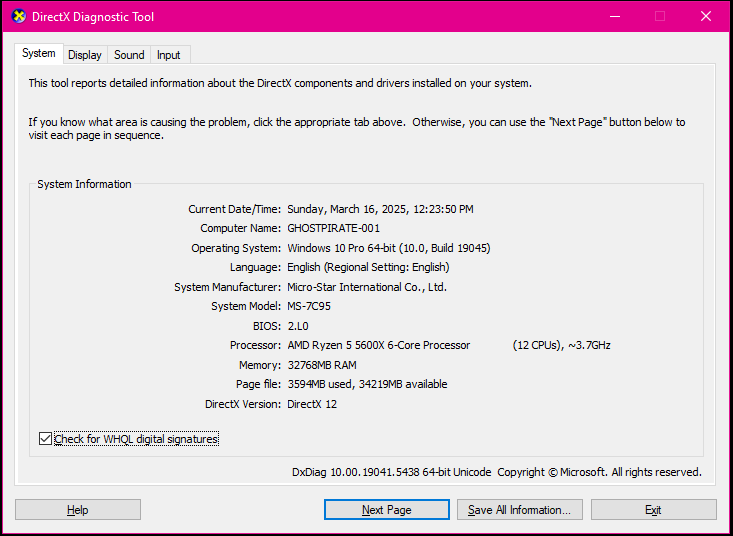
Task: Switch to the Sound tab
Action: click(129, 55)
